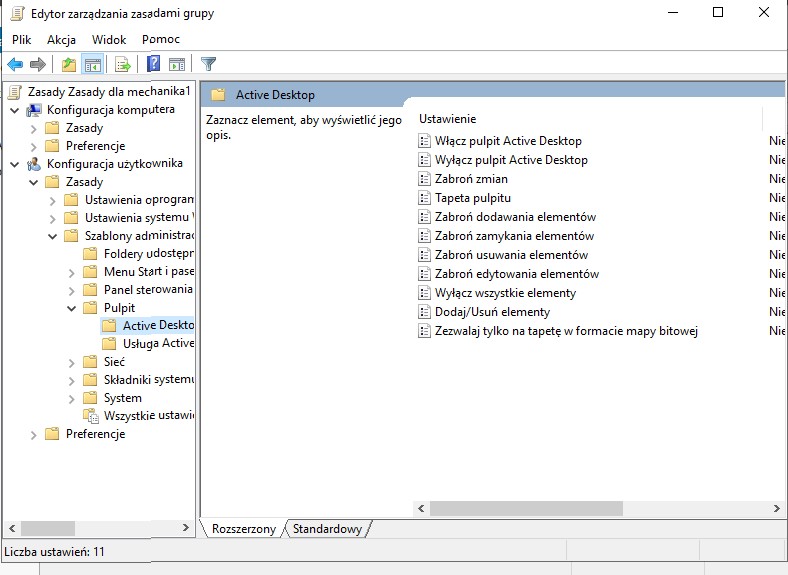Click the Up One Level folder icon

pyautogui.click(x=68, y=64)
